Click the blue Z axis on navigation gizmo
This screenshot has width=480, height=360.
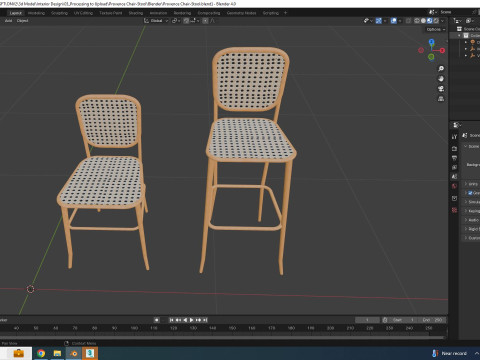431,42
